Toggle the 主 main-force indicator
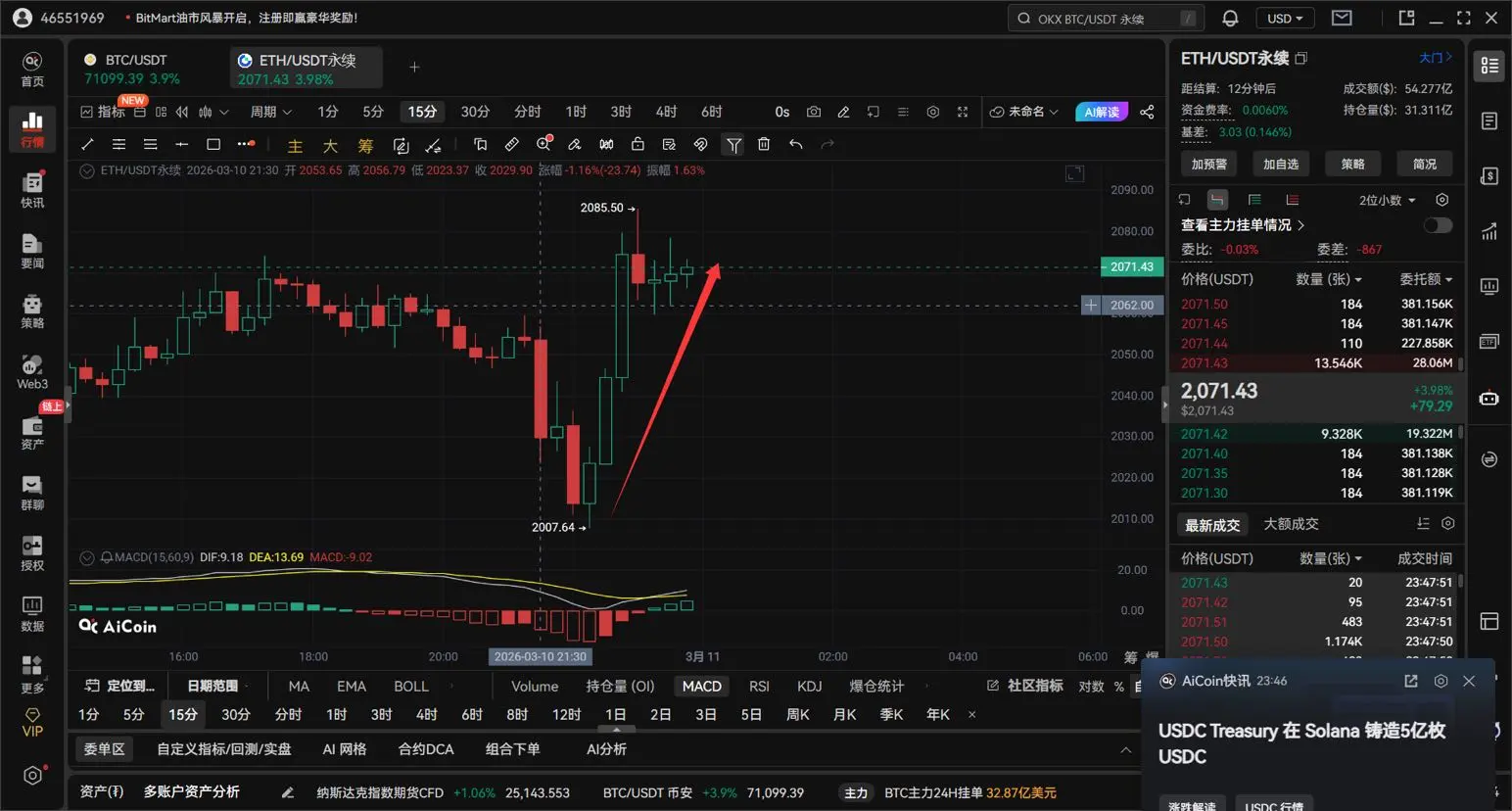 point(295,145)
